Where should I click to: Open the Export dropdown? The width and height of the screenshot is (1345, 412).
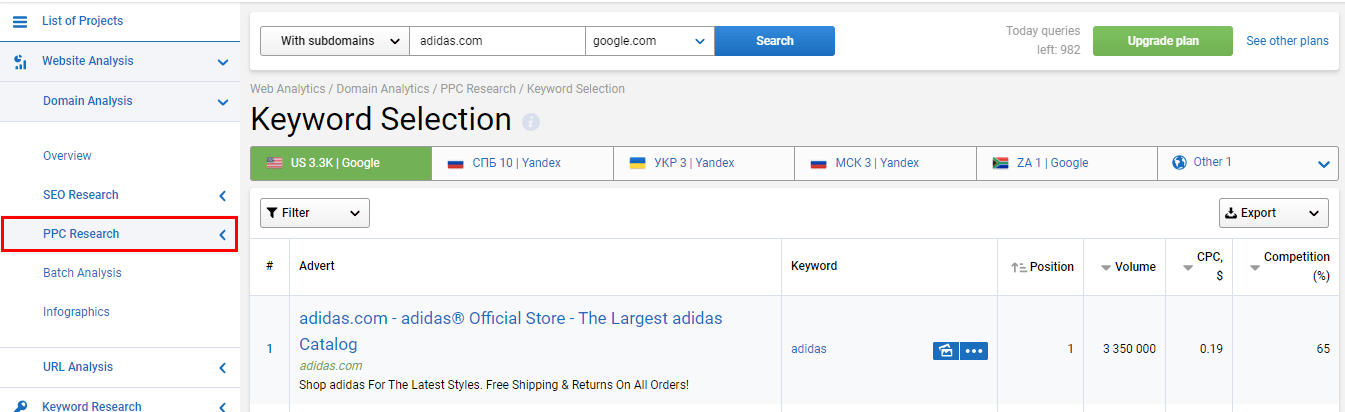1273,213
